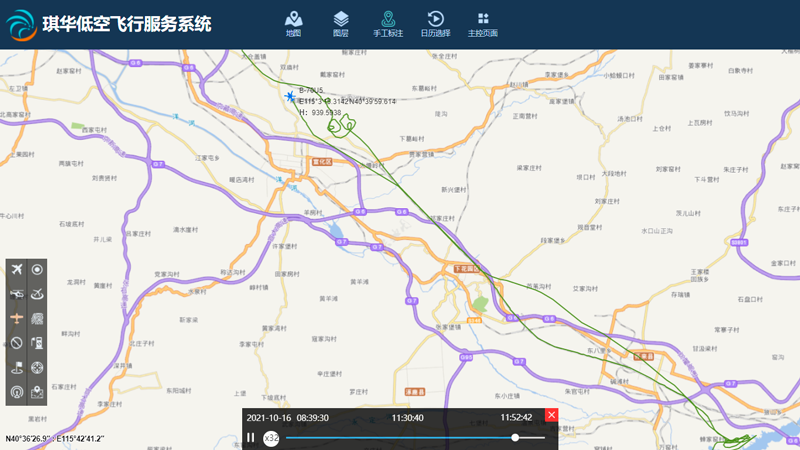Click the prohibited zone circle-slash icon

coord(16,343)
